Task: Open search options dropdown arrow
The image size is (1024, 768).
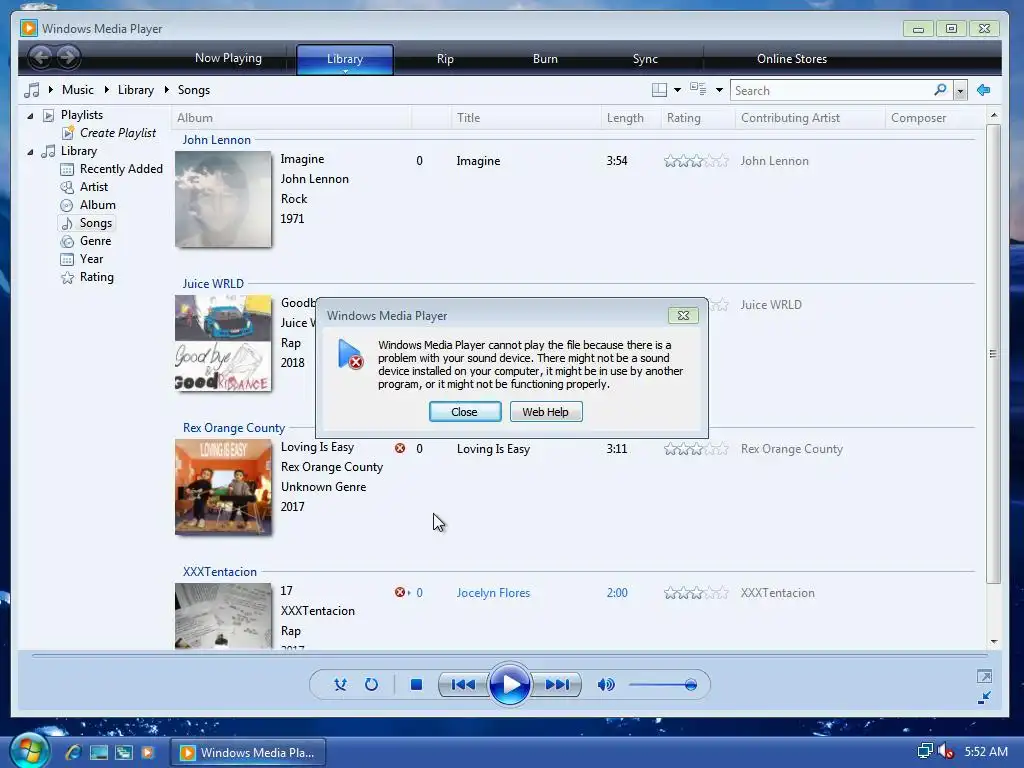Action: 960,91
